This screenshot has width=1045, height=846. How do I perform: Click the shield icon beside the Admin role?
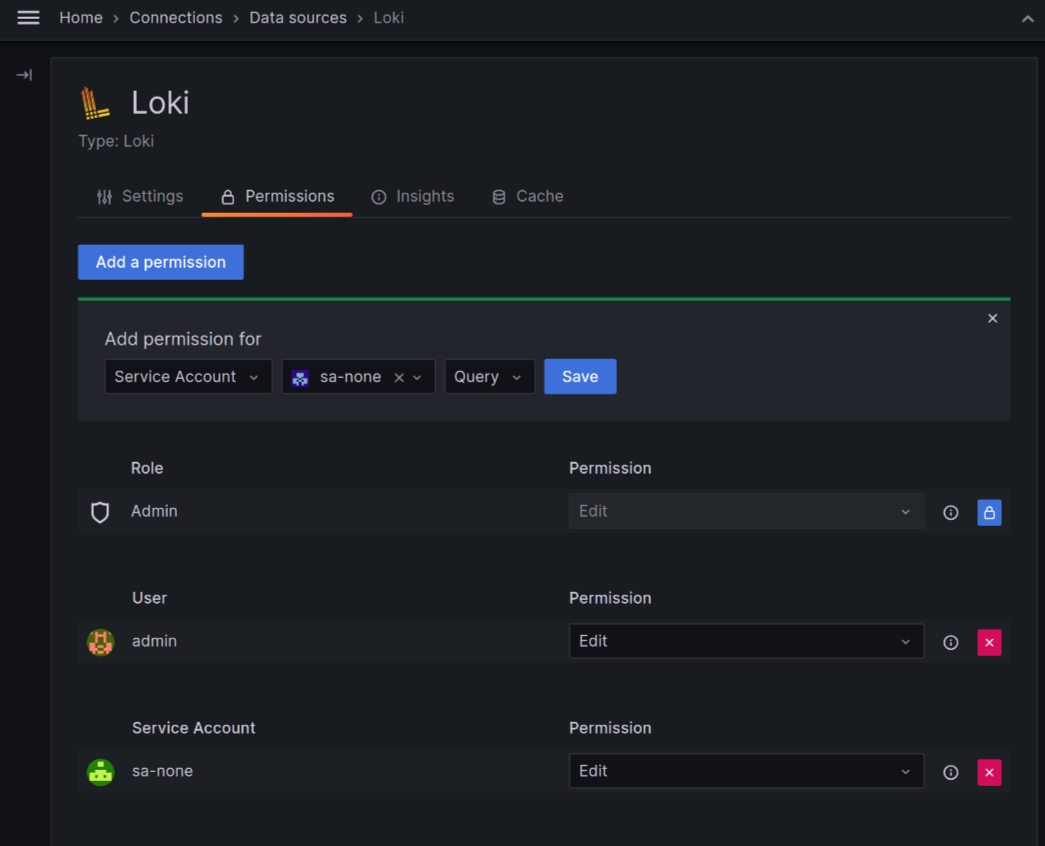pyautogui.click(x=100, y=512)
